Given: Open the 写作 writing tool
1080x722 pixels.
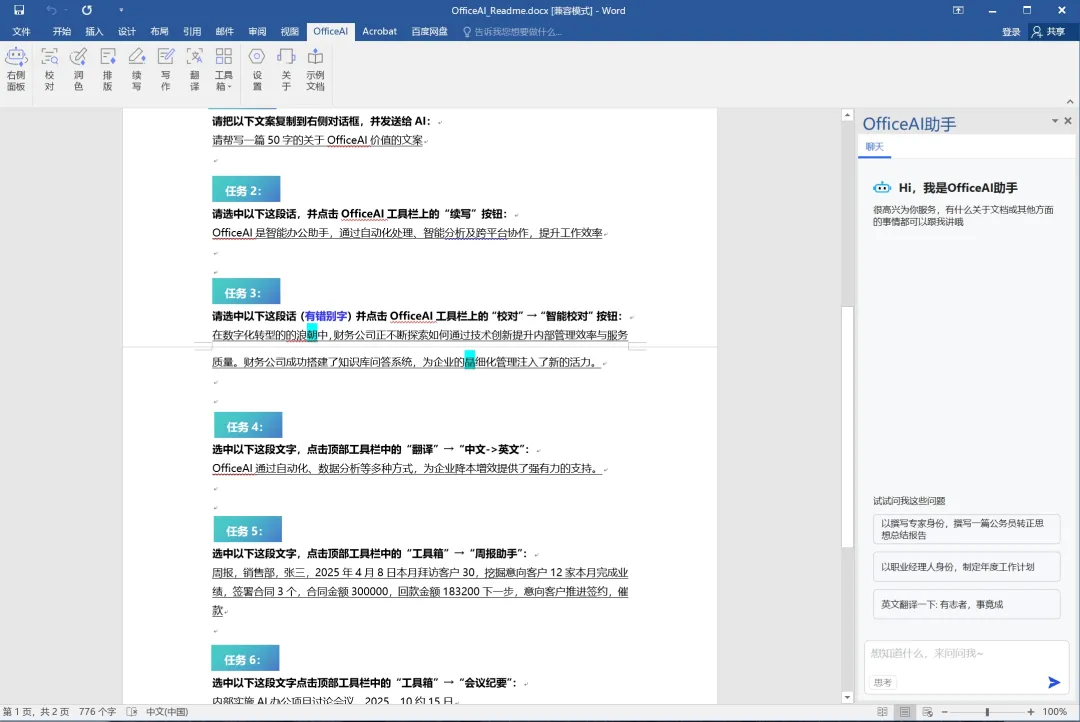Looking at the screenshot, I should [x=165, y=69].
